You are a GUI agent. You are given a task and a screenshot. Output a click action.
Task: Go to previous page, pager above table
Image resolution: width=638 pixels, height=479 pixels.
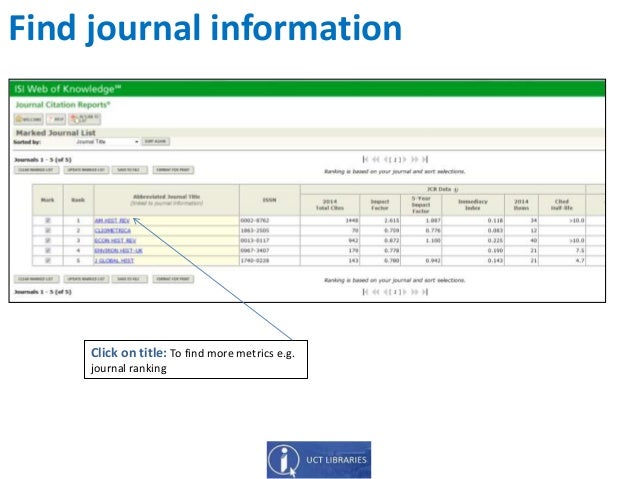pyautogui.click(x=386, y=159)
